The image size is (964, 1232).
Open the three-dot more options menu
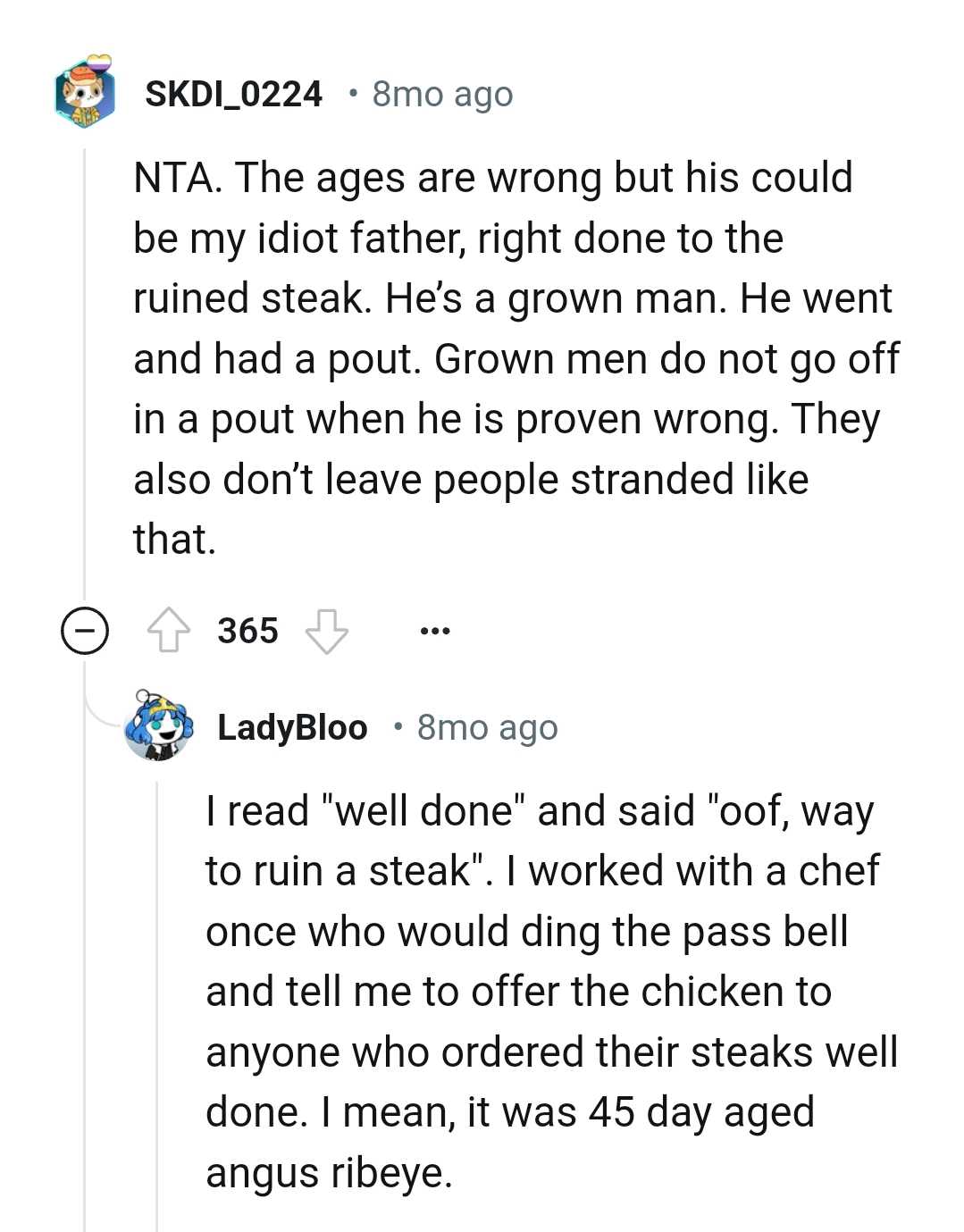[435, 631]
